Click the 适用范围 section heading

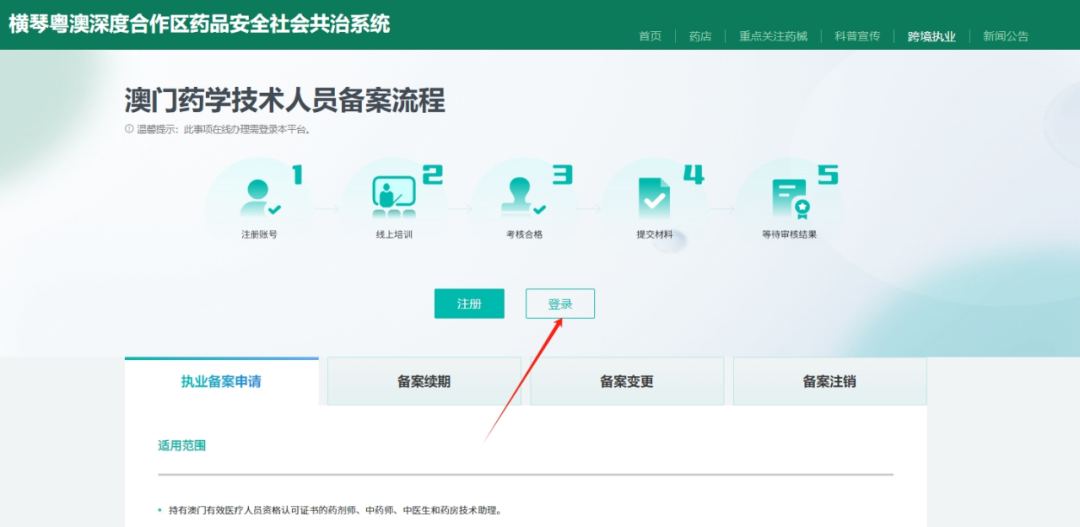coord(182,446)
